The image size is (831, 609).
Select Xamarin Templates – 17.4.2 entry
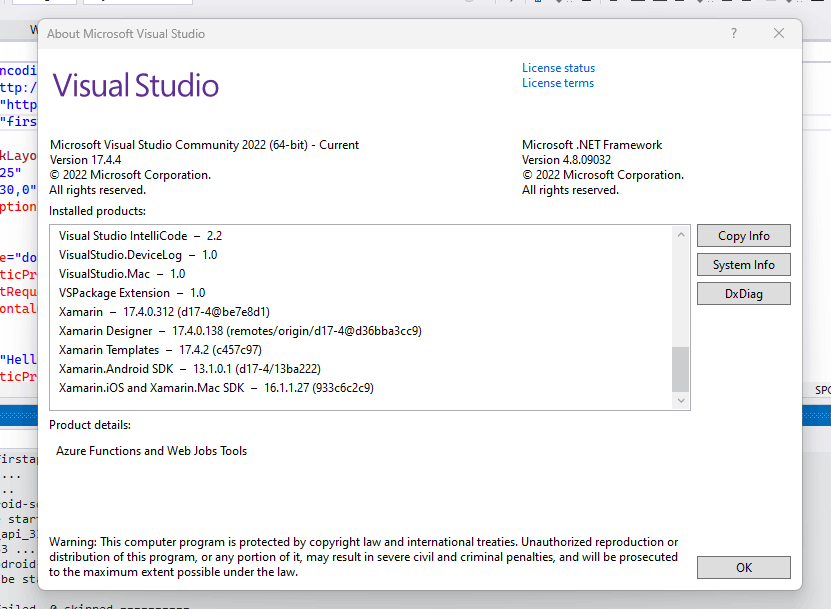[160, 350]
